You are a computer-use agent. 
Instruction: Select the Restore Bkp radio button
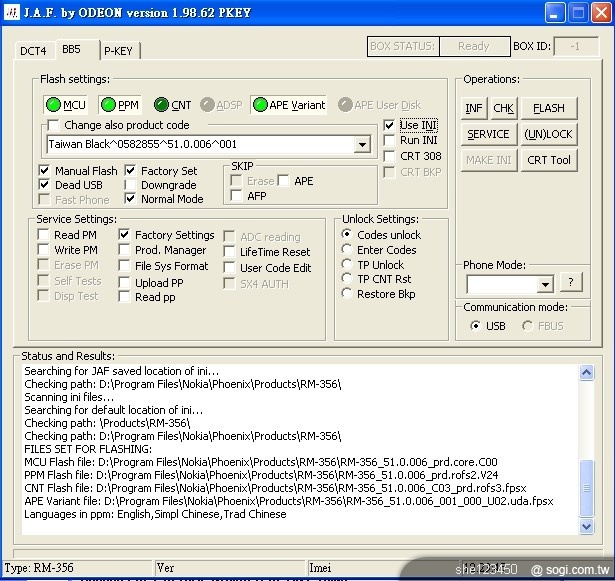point(347,293)
